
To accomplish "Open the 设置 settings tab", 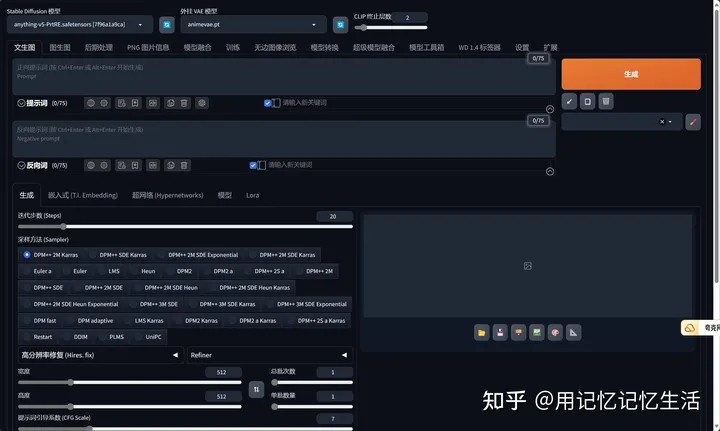I will 522,47.
